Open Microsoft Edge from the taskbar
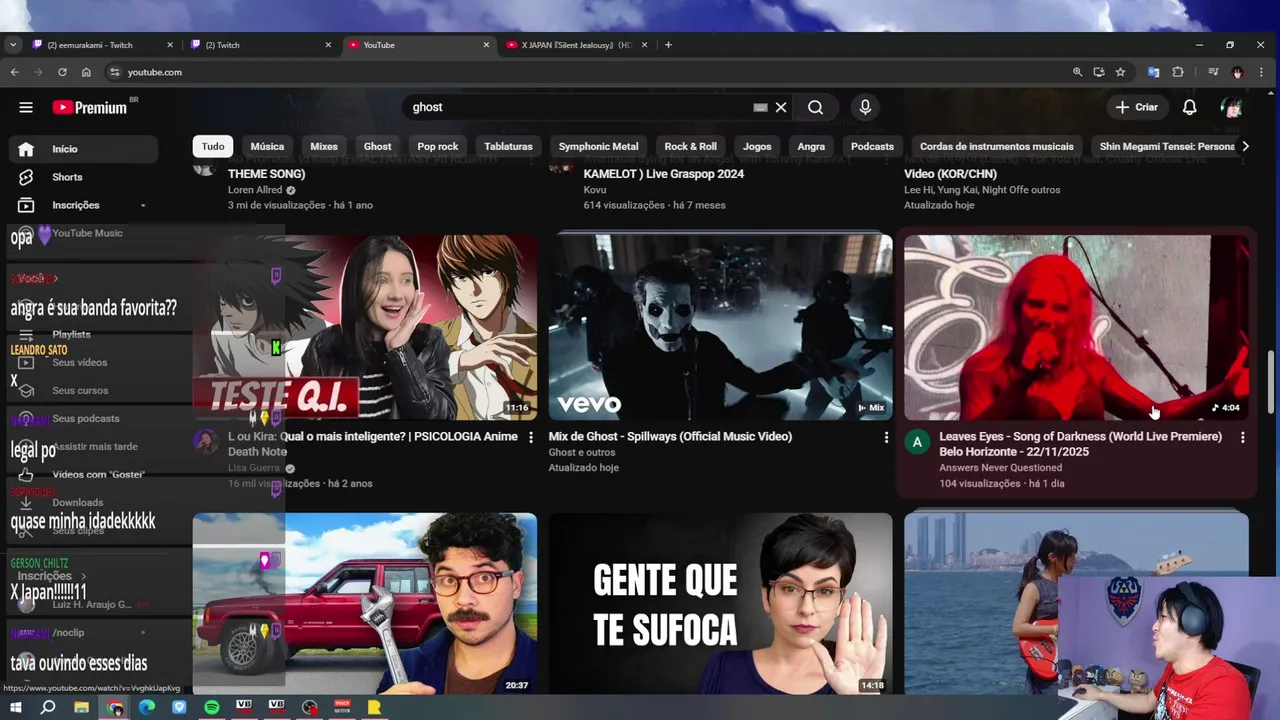This screenshot has width=1280, height=720. tap(147, 707)
